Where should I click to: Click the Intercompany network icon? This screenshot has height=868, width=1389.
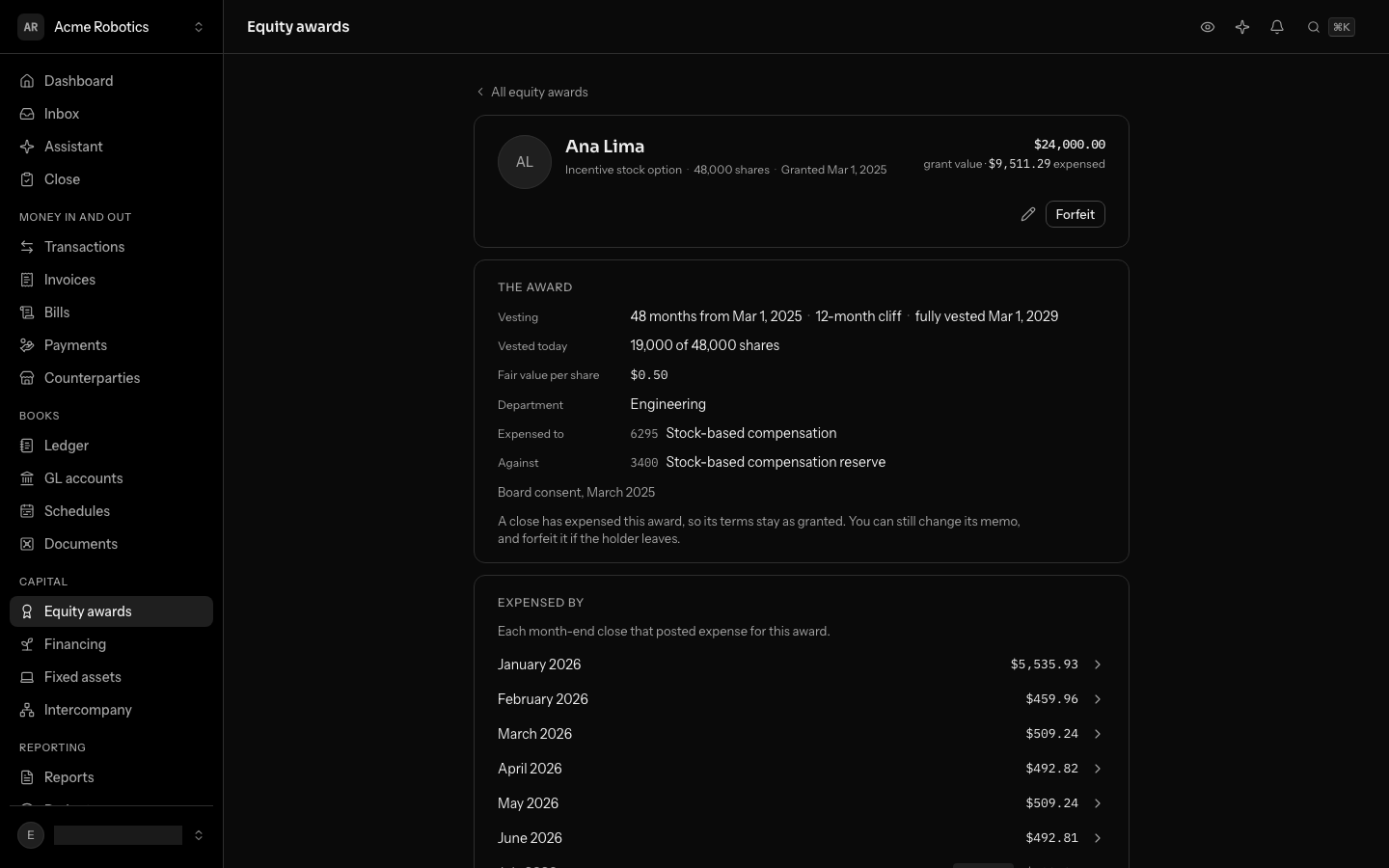tap(27, 710)
